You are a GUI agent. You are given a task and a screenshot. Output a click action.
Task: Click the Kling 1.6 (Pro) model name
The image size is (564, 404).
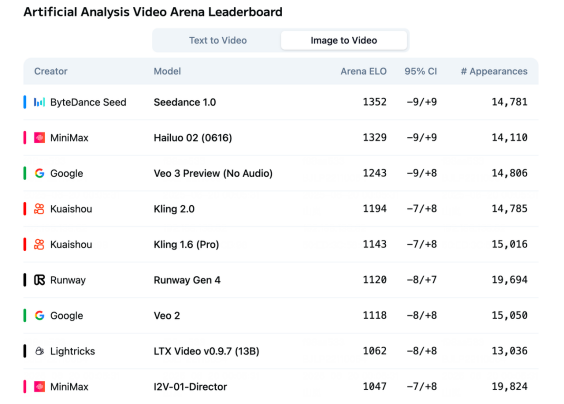186,244
